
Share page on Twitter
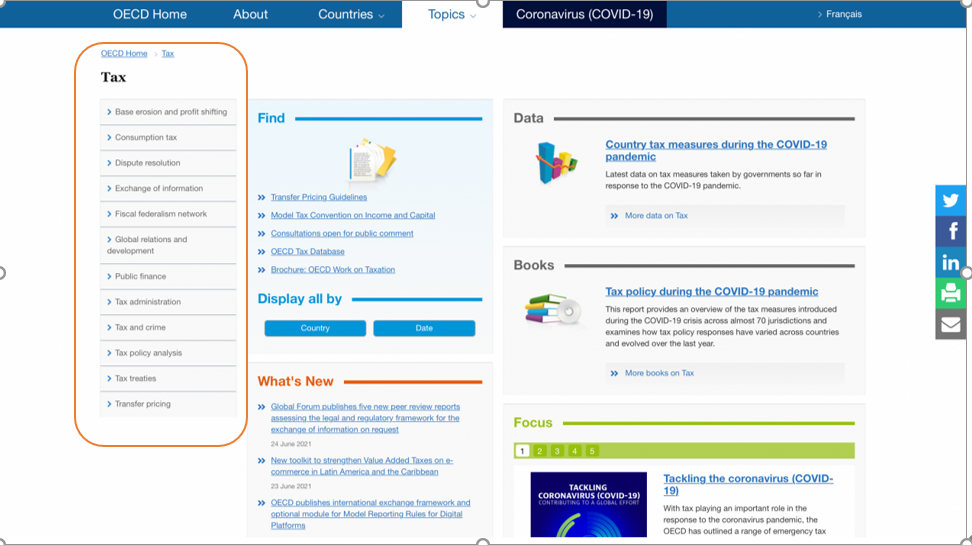click(950, 200)
